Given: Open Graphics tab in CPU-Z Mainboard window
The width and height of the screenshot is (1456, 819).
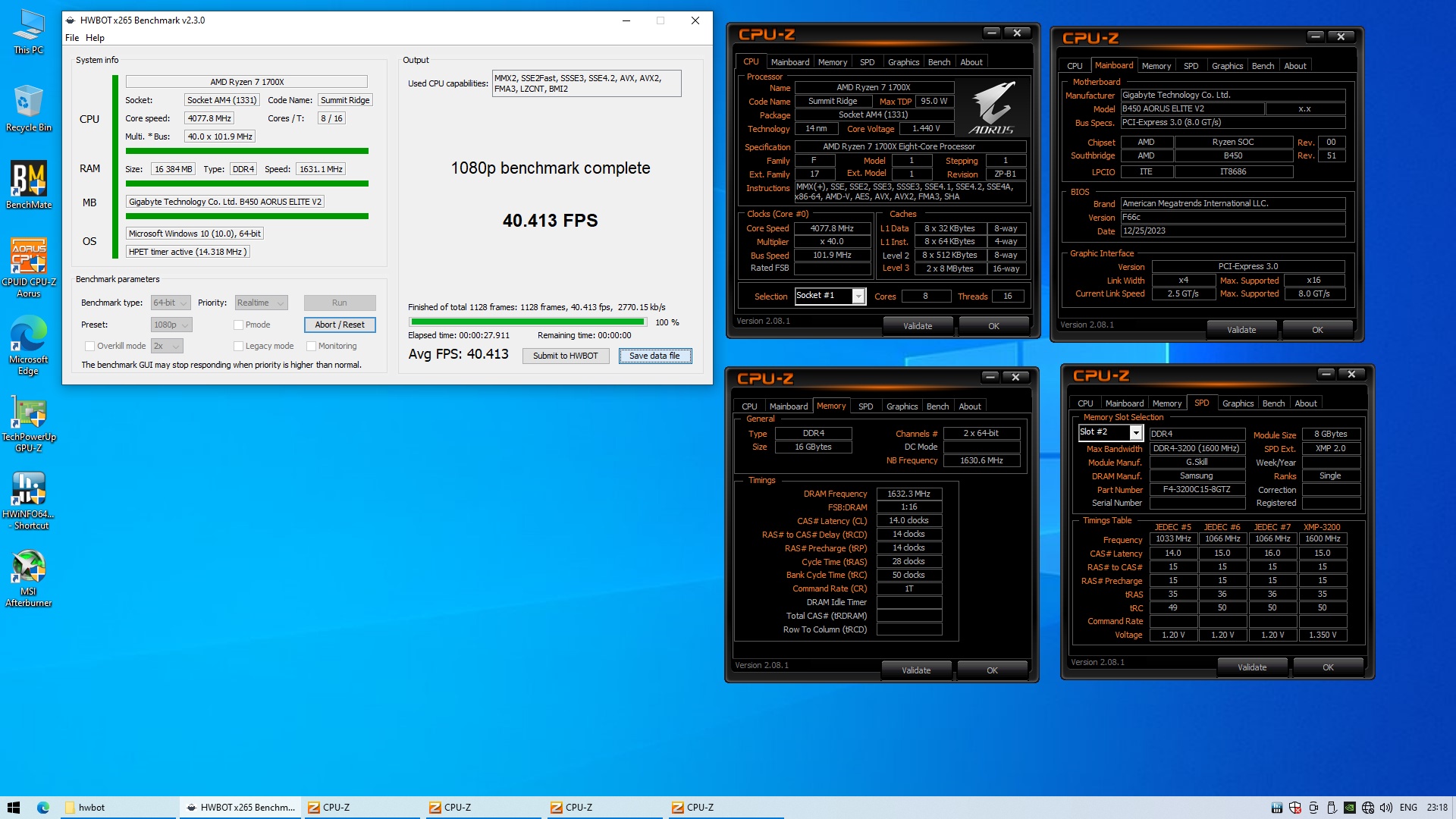Looking at the screenshot, I should pyautogui.click(x=1227, y=66).
